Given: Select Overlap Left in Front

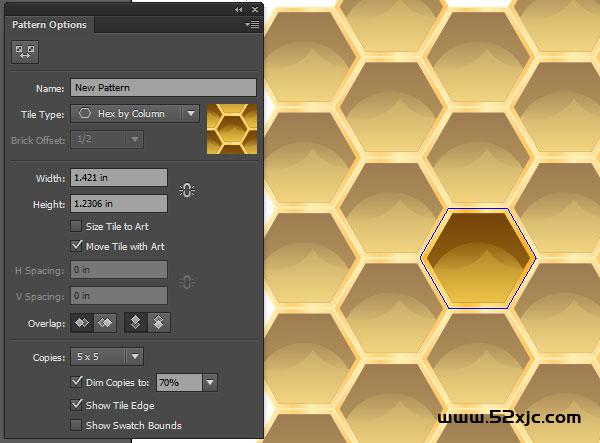Looking at the screenshot, I should [79, 323].
